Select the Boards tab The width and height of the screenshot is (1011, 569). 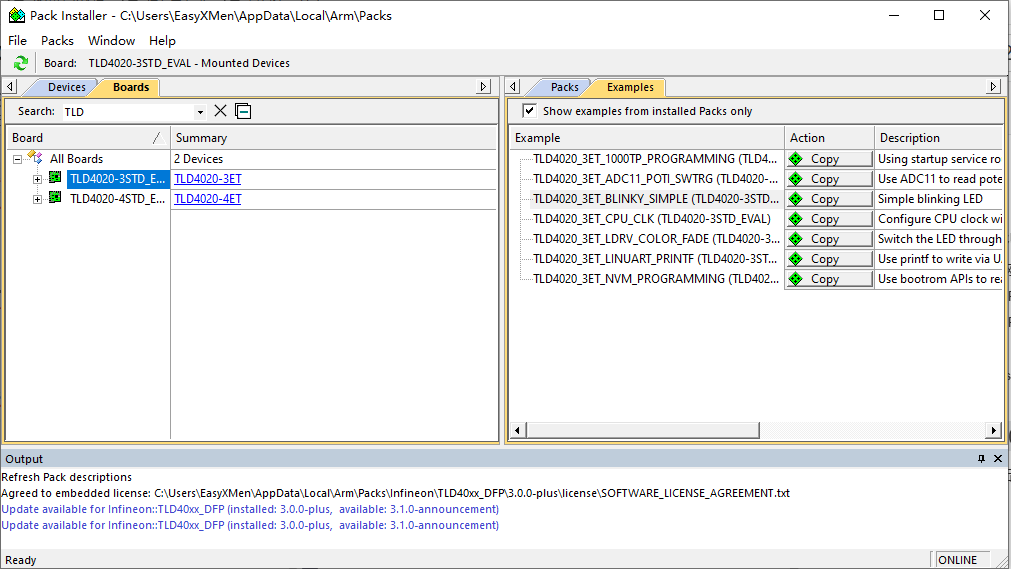(131, 87)
